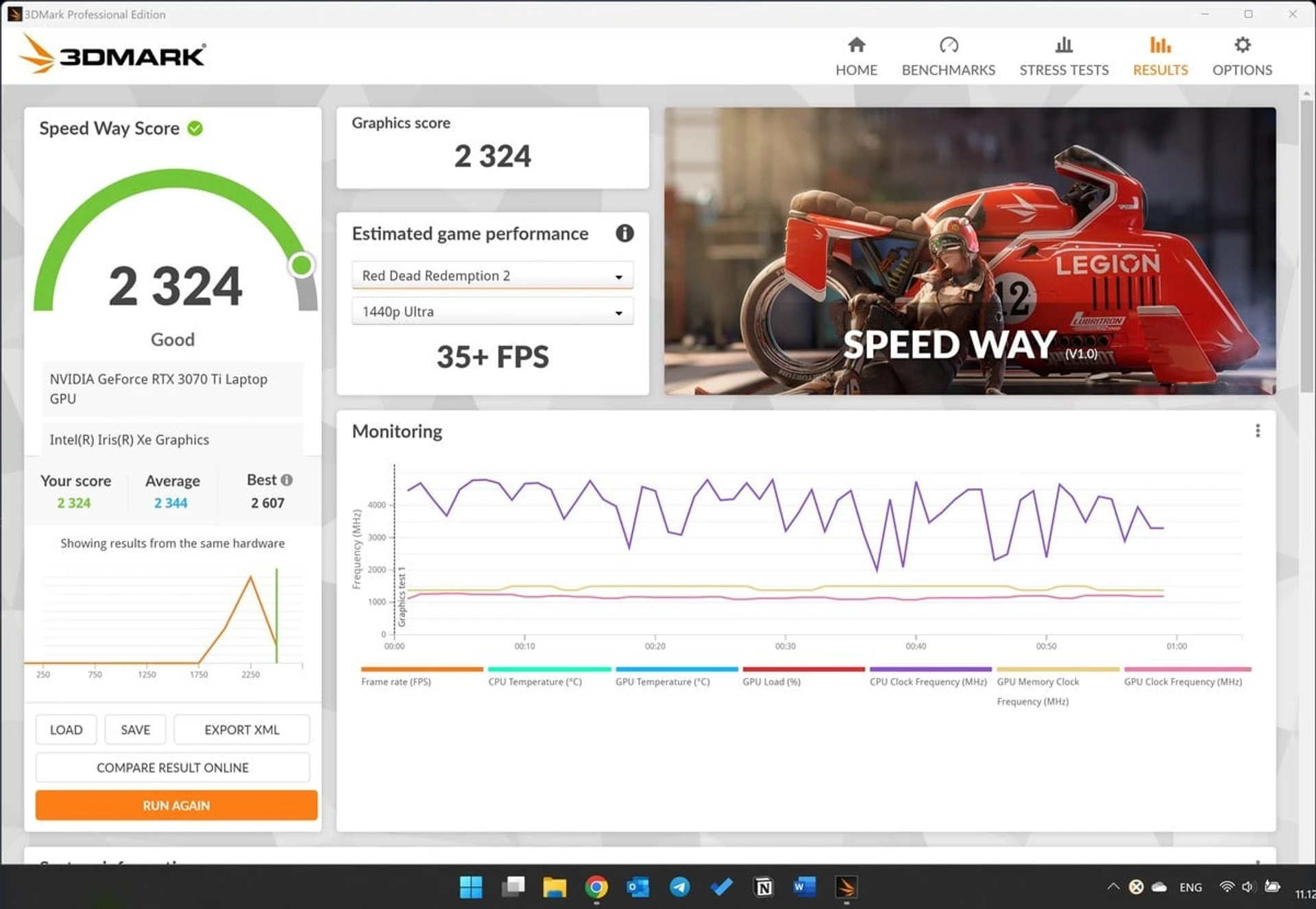Toggle GPU Clock Frequency (MHz) legend series
Image resolution: width=1316 pixels, height=909 pixels.
click(1187, 676)
